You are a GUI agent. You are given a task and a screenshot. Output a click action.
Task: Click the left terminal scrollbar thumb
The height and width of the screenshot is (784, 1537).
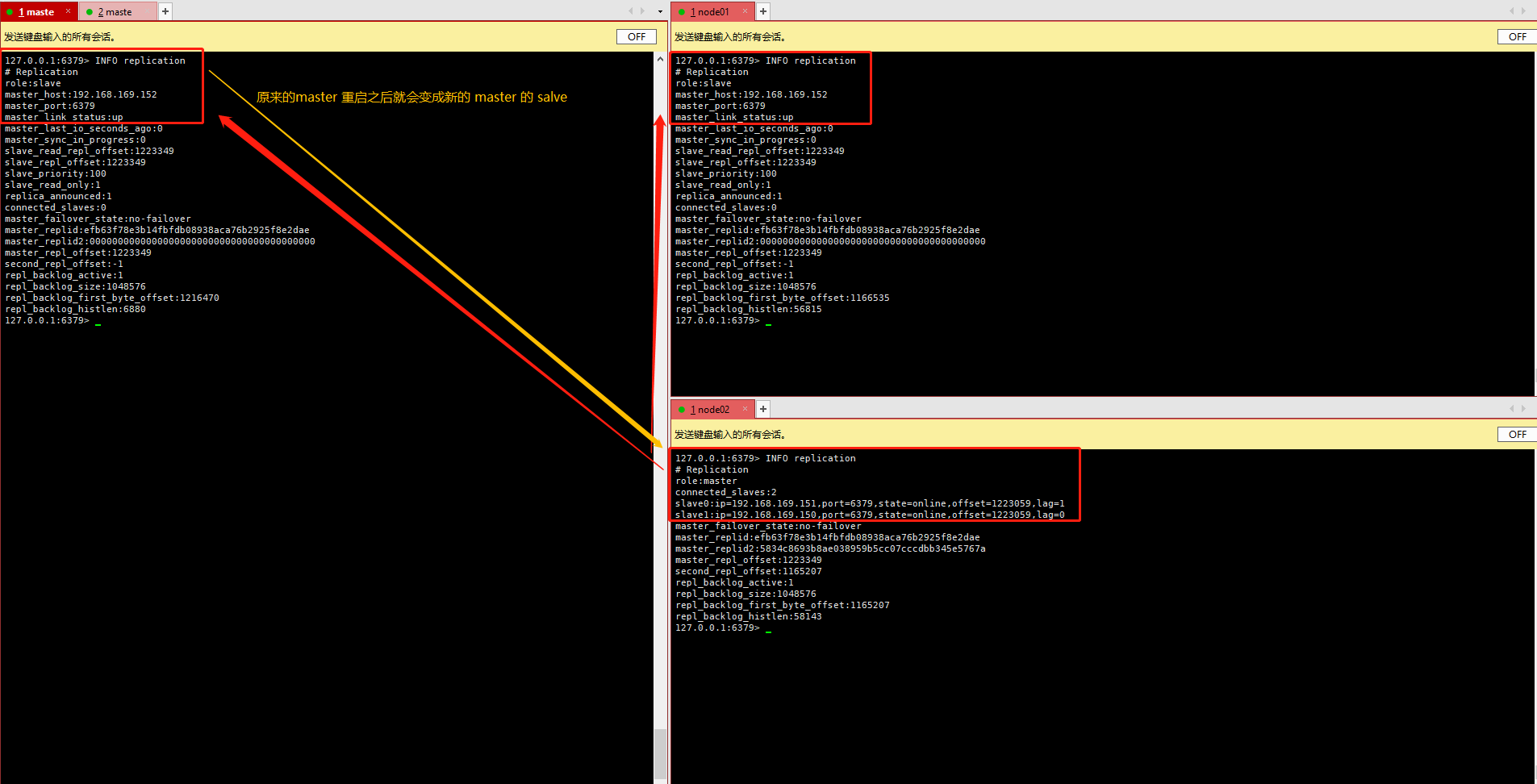[x=661, y=754]
